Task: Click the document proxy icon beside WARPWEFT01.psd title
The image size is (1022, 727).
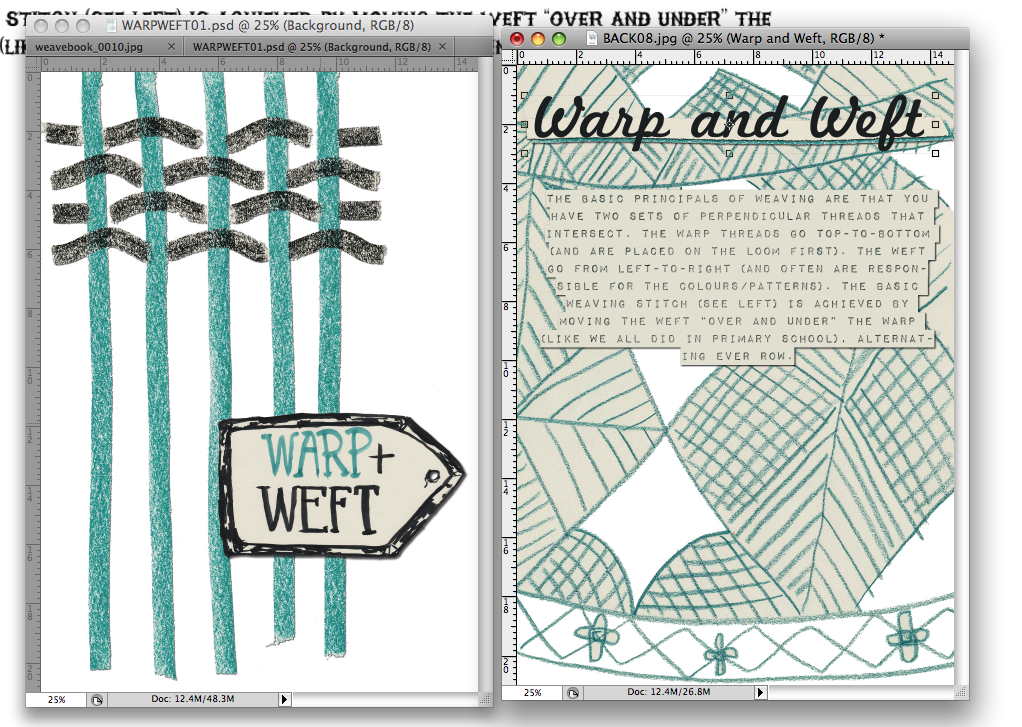Action: point(111,26)
